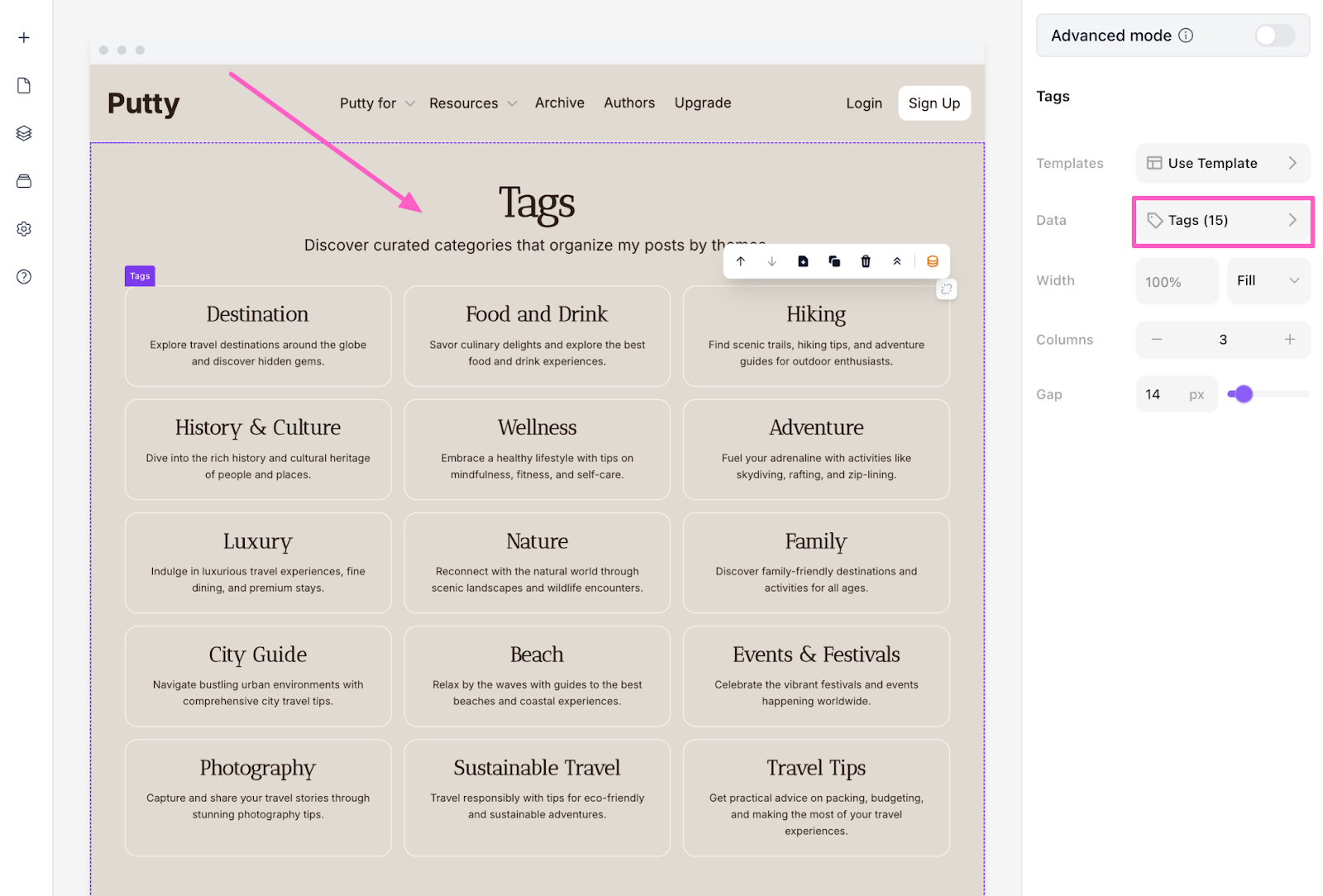
Task: Open the layers icon in left sidebar
Action: pyautogui.click(x=24, y=133)
